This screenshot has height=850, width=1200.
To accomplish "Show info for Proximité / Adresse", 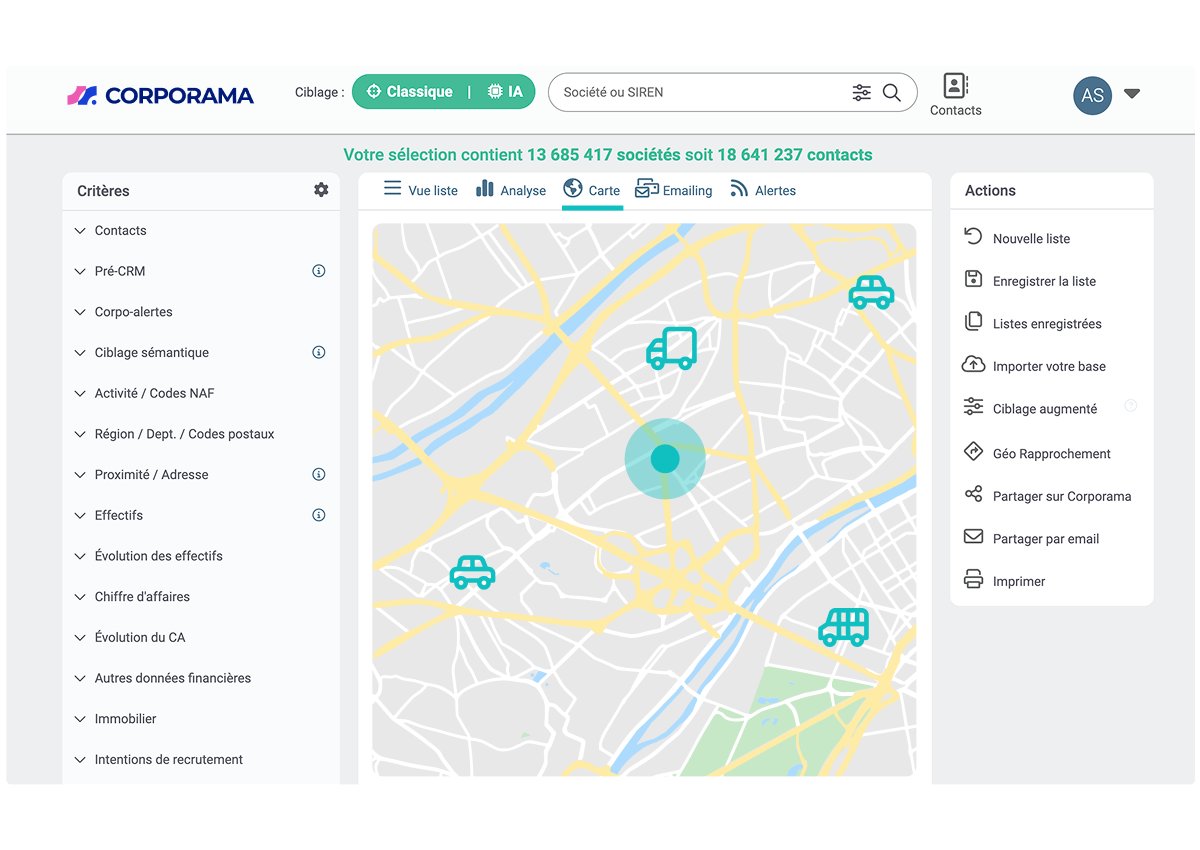I will 319,475.
